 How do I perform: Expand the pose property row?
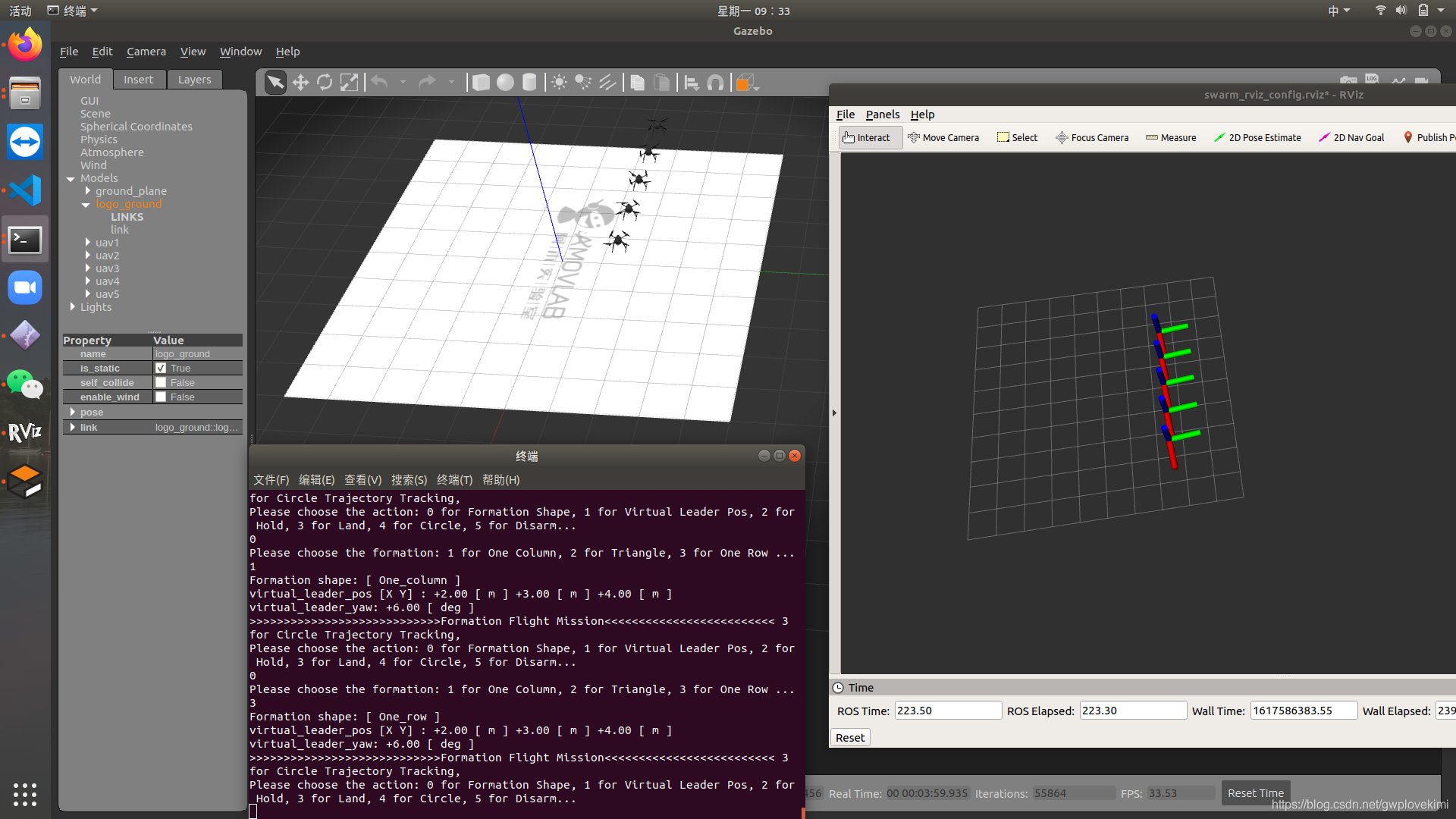tap(73, 413)
